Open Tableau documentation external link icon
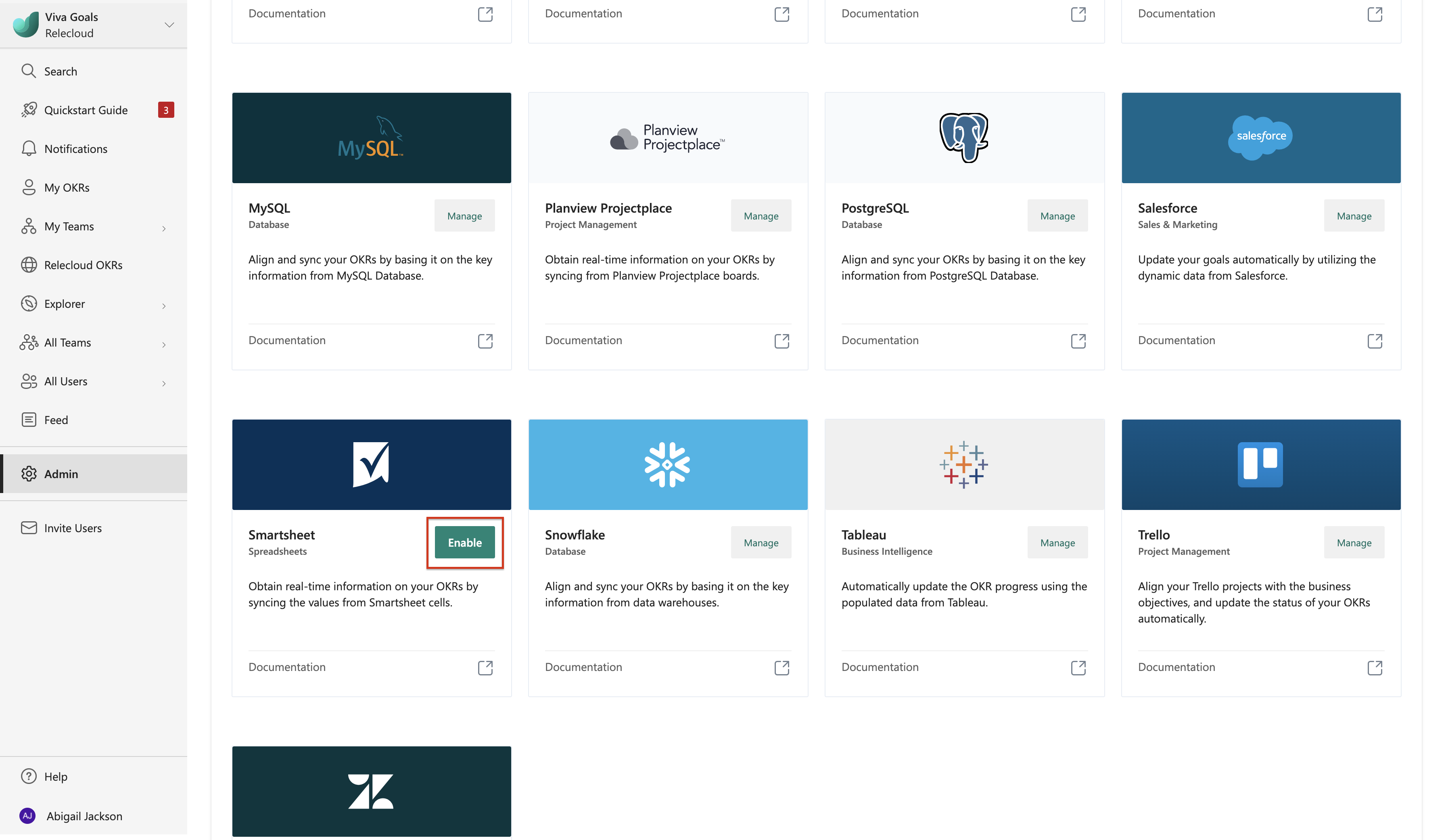 1078,668
